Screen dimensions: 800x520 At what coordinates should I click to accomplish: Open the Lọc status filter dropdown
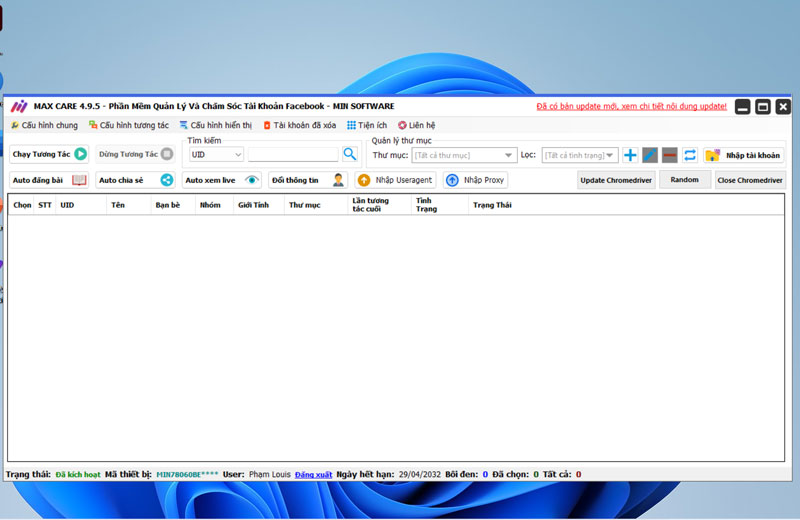coord(579,155)
